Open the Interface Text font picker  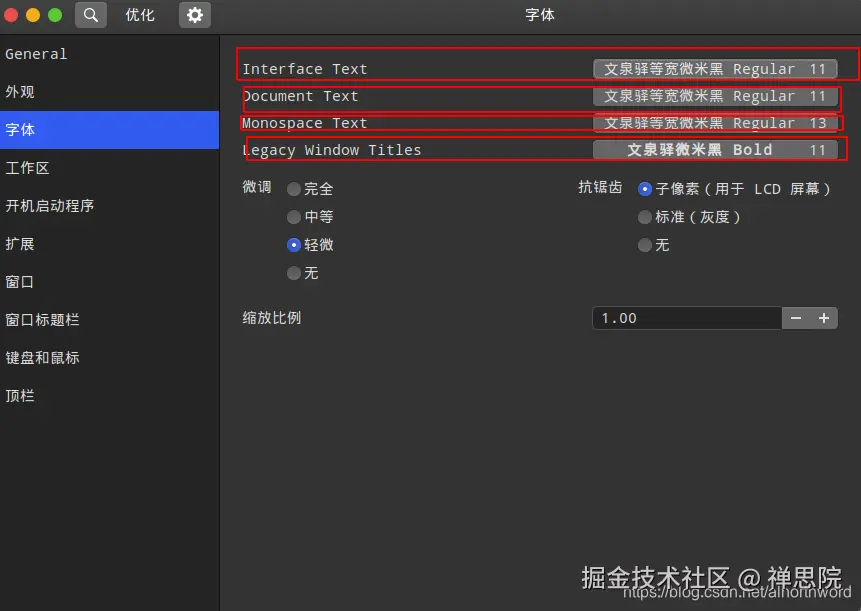717,68
